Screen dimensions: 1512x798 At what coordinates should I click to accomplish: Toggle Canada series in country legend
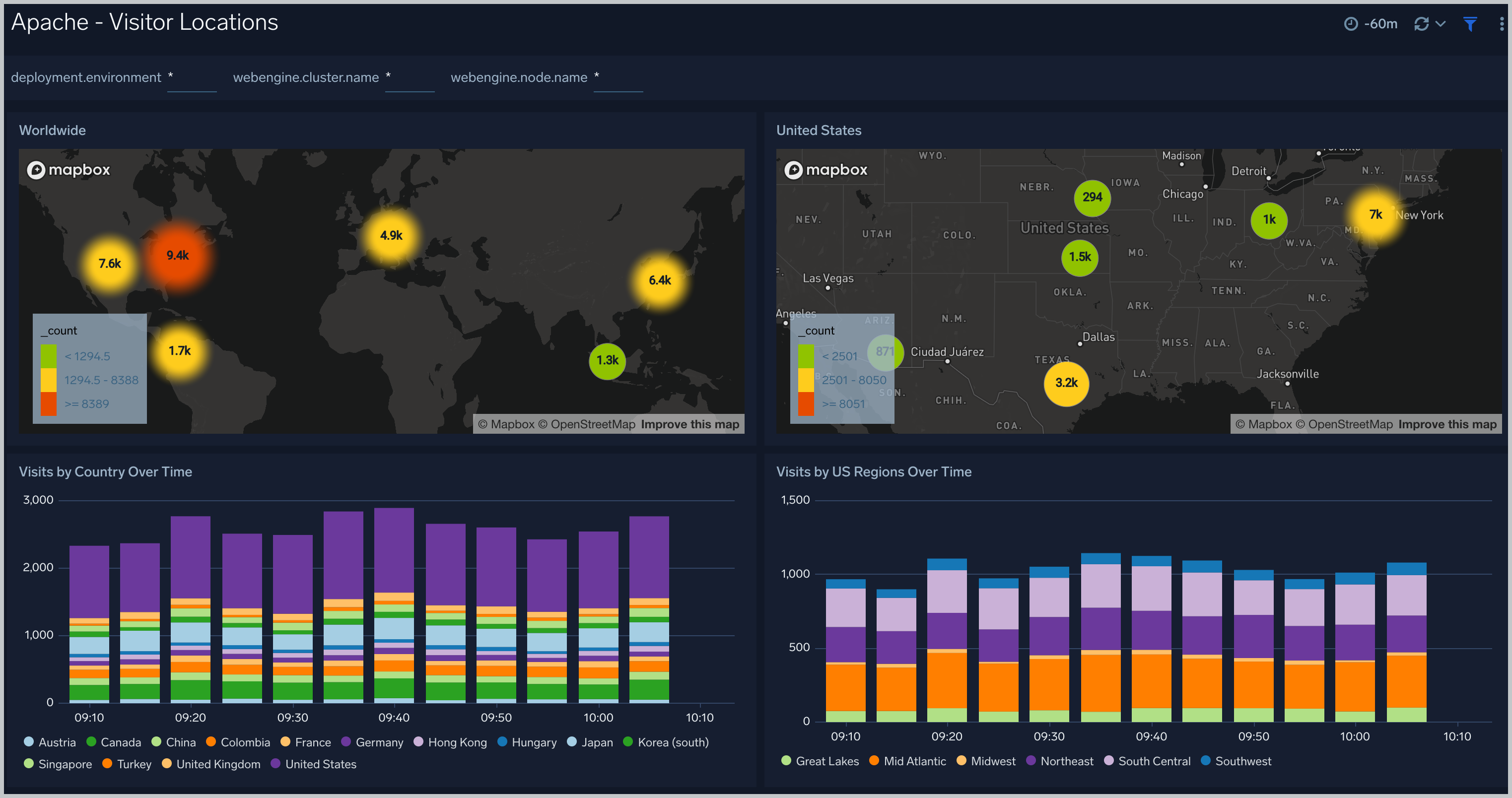pos(114,742)
